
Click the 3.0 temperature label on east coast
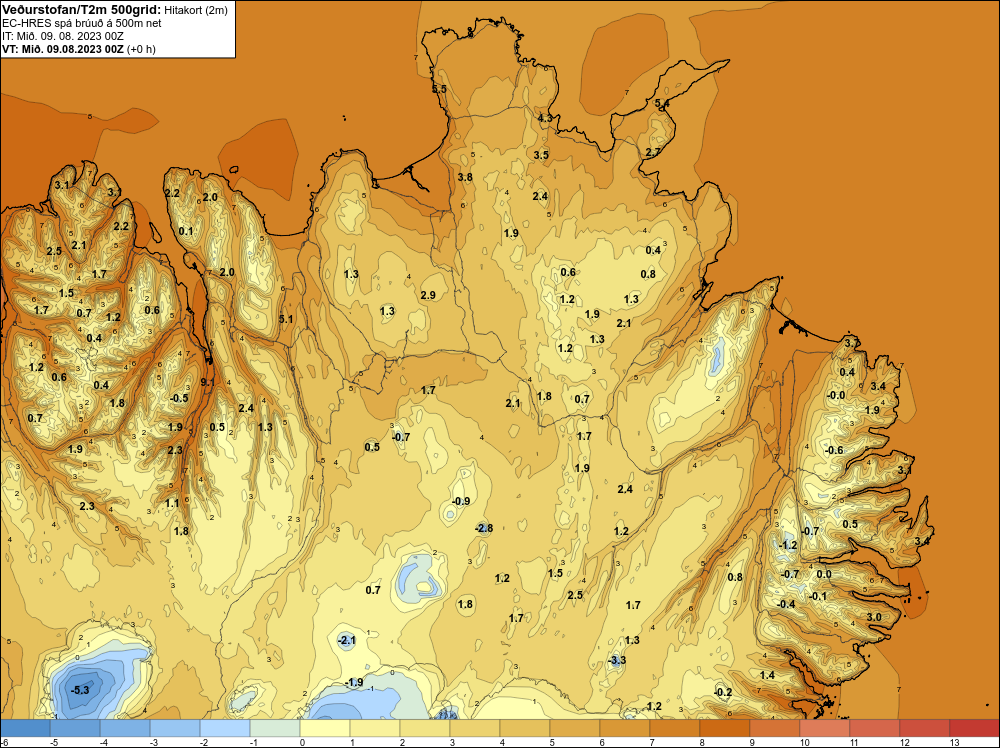[874, 617]
